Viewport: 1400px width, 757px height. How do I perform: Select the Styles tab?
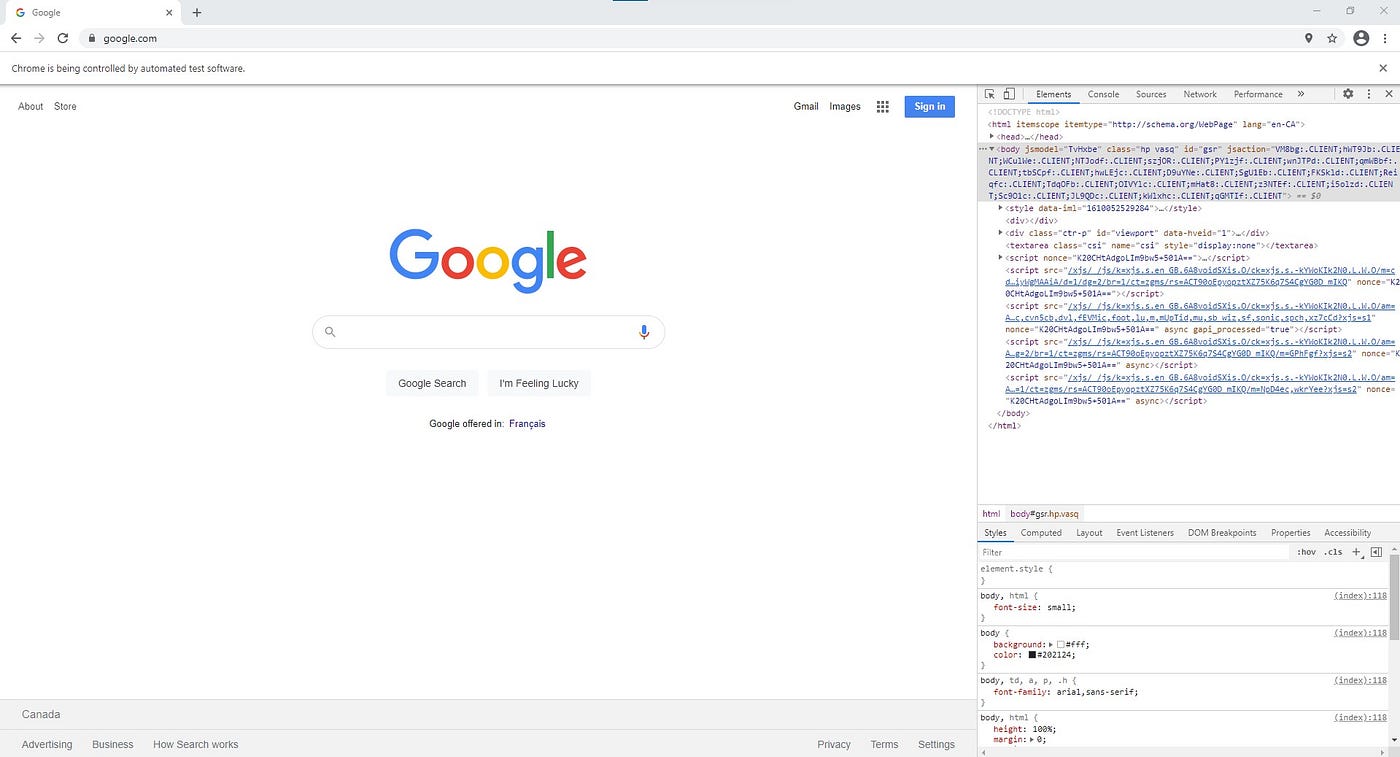[995, 533]
